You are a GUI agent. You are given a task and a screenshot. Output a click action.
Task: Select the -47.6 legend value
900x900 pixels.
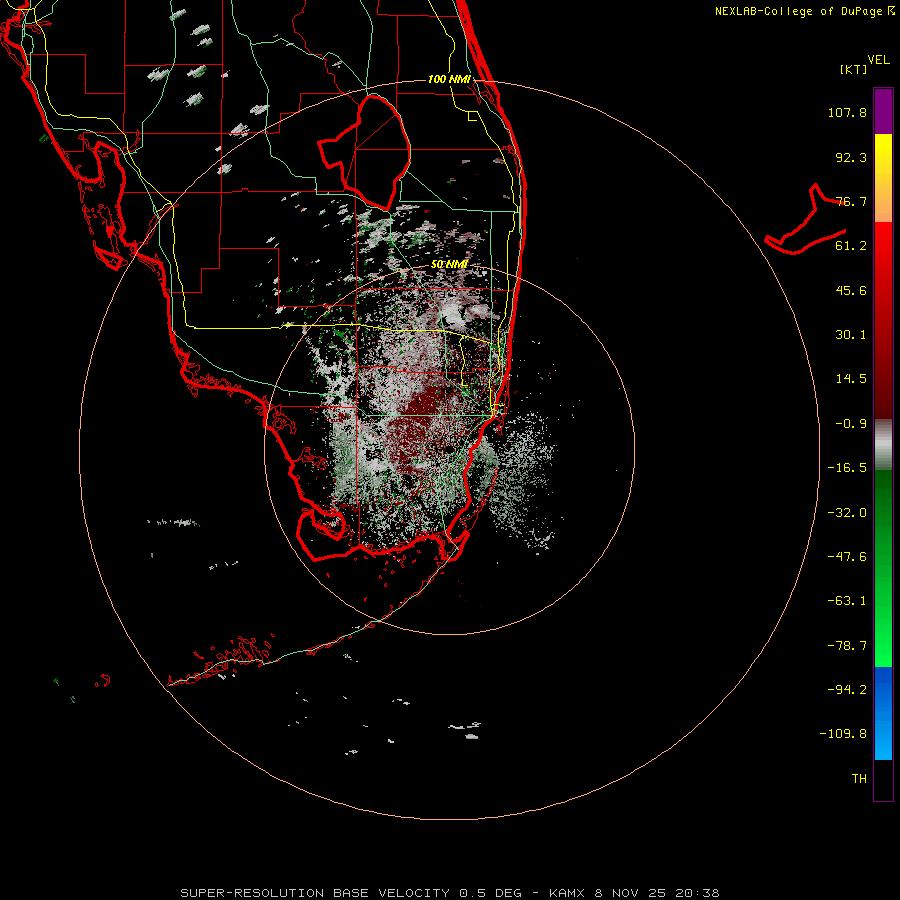pos(847,557)
